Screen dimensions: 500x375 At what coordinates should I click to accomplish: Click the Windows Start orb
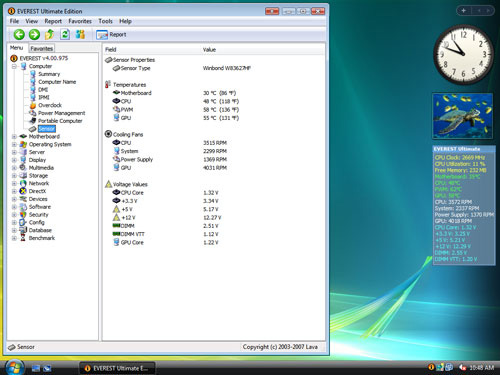click(x=15, y=367)
